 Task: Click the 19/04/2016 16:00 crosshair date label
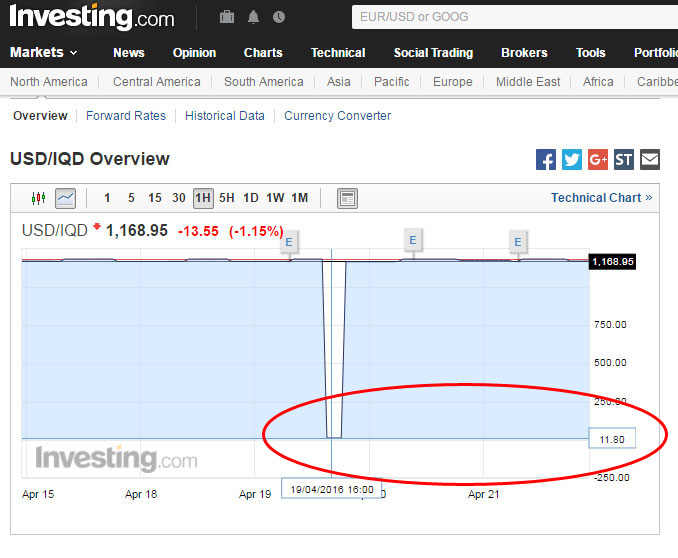332,489
